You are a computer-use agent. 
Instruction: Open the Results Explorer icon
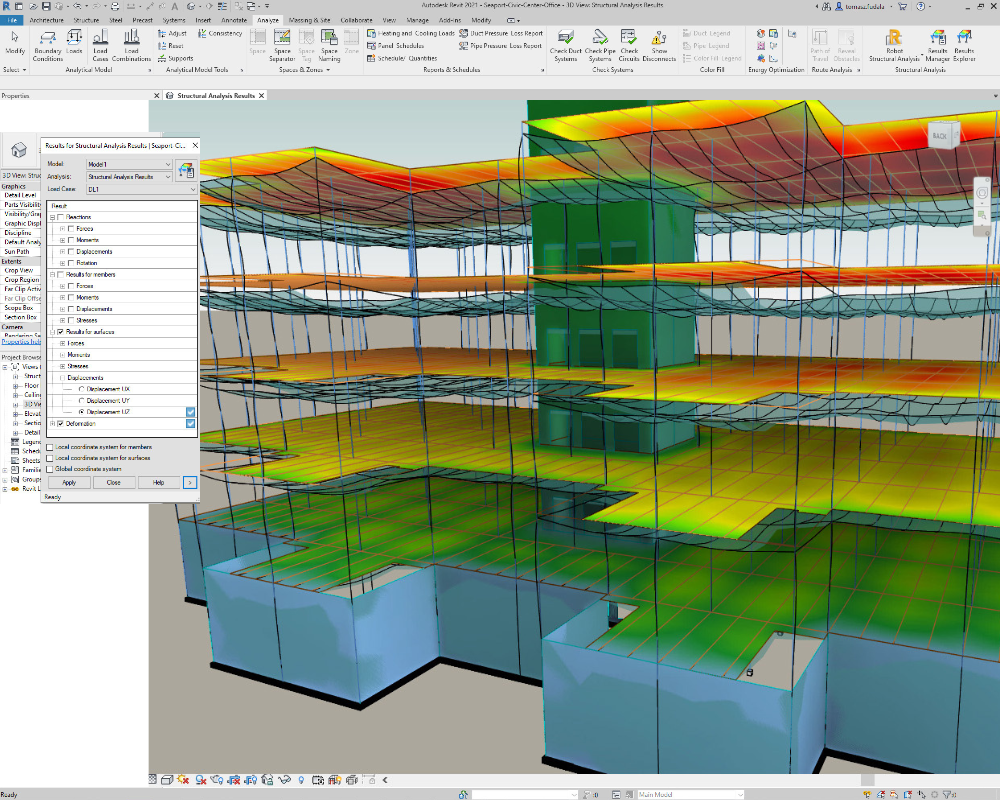point(964,45)
